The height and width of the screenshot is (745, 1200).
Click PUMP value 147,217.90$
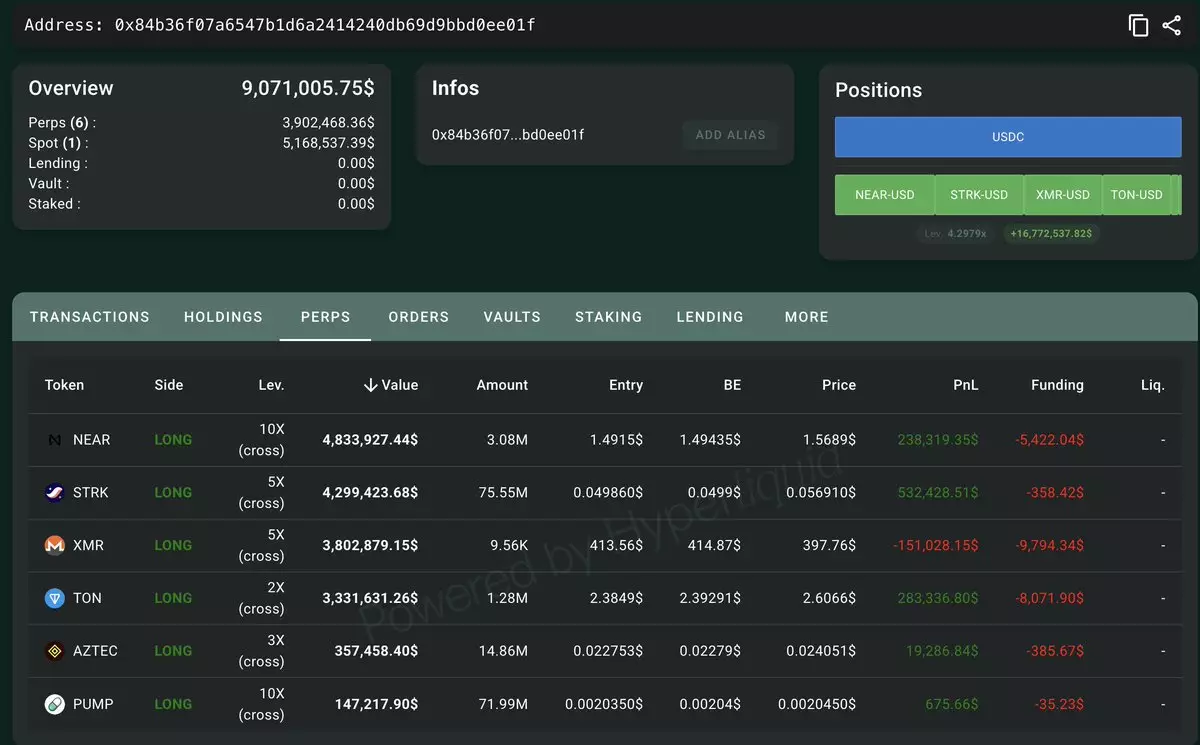tap(376, 704)
